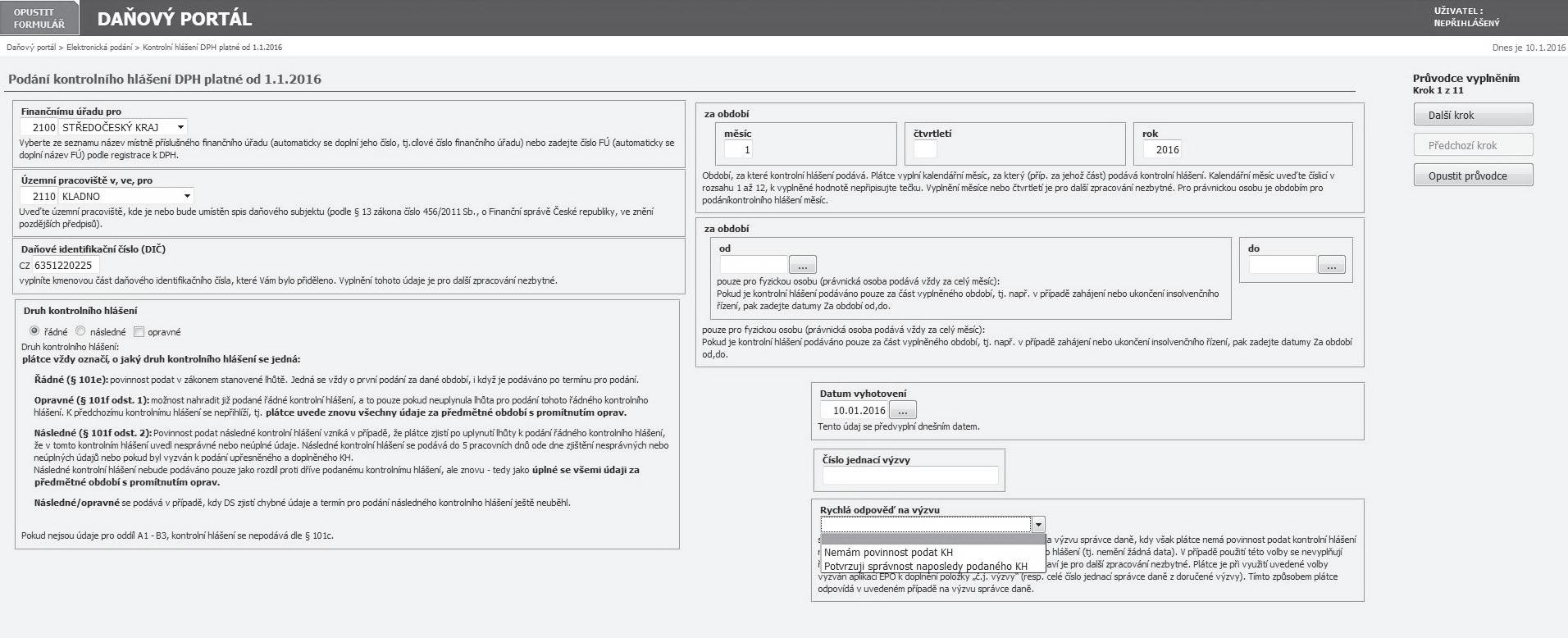The height and width of the screenshot is (638, 1568).
Task: Open the Datum vyhotovení date picker button
Action: tap(903, 410)
